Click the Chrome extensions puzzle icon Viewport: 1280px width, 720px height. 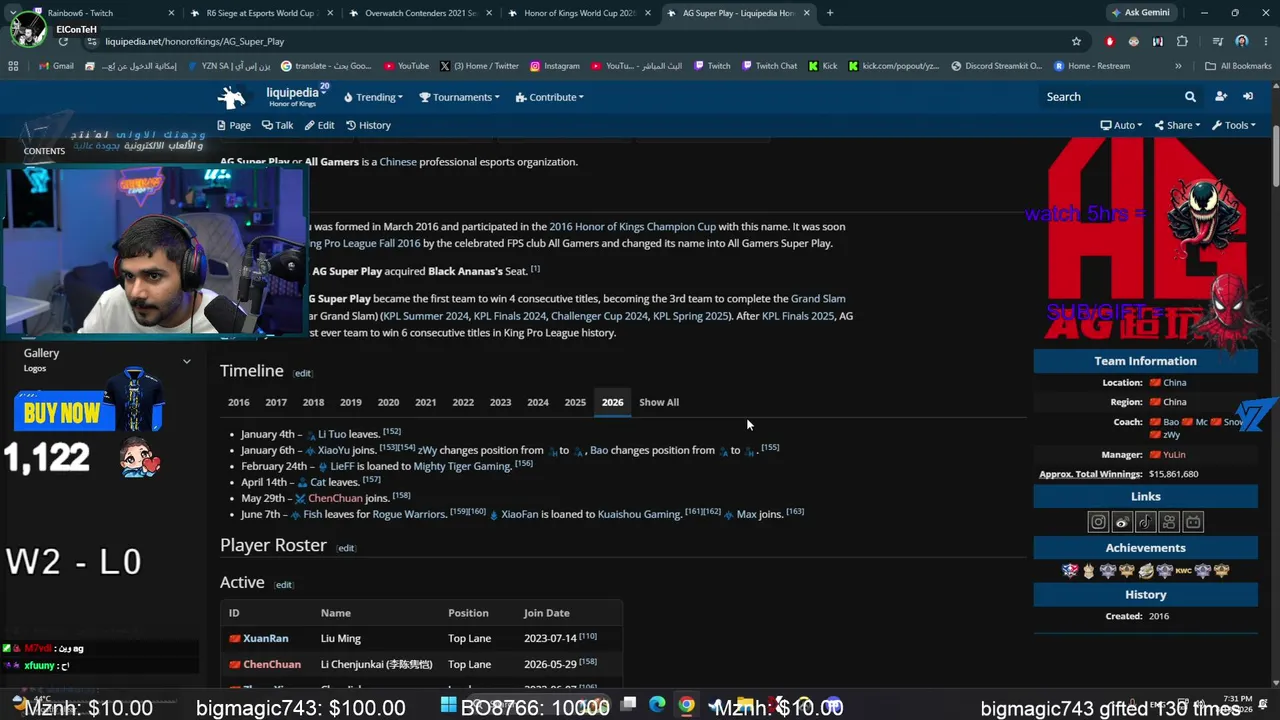pos(1182,41)
